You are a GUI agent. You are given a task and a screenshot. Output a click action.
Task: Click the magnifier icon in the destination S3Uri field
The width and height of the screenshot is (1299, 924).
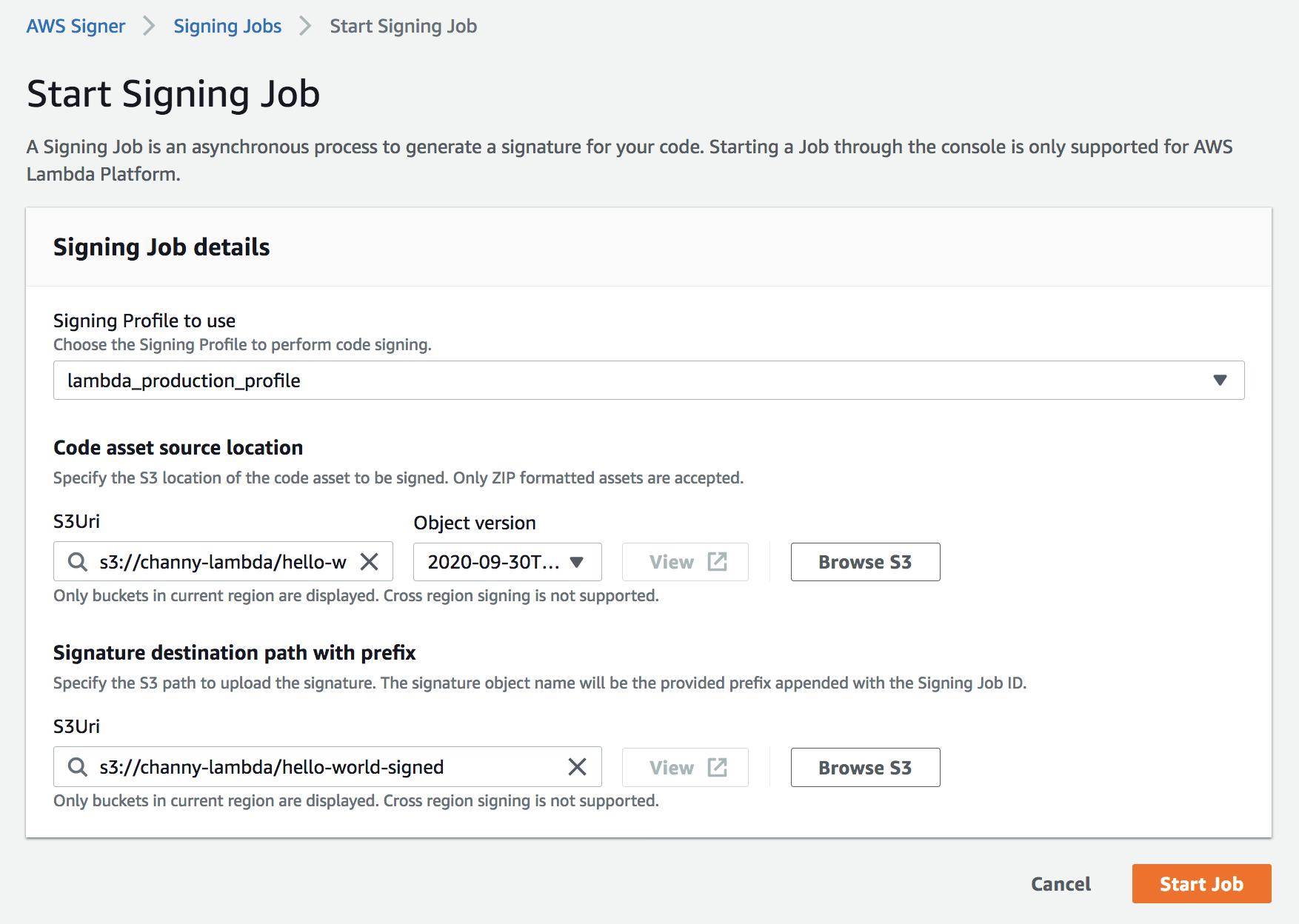[x=77, y=767]
